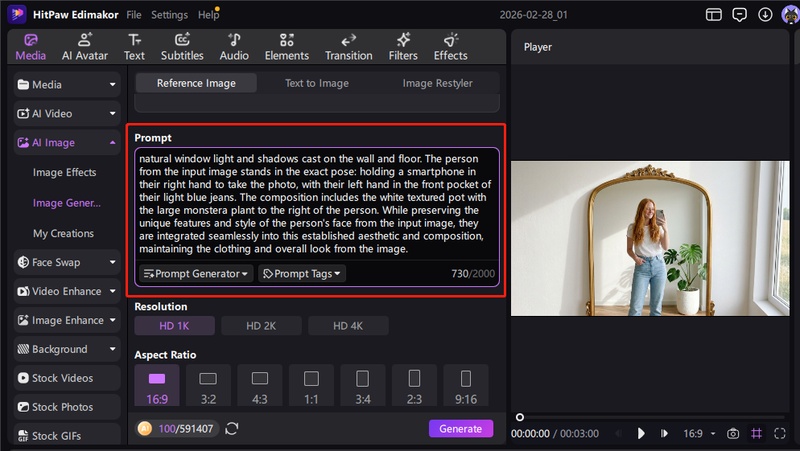Choose the 1:1 aspect ratio

pyautogui.click(x=311, y=386)
